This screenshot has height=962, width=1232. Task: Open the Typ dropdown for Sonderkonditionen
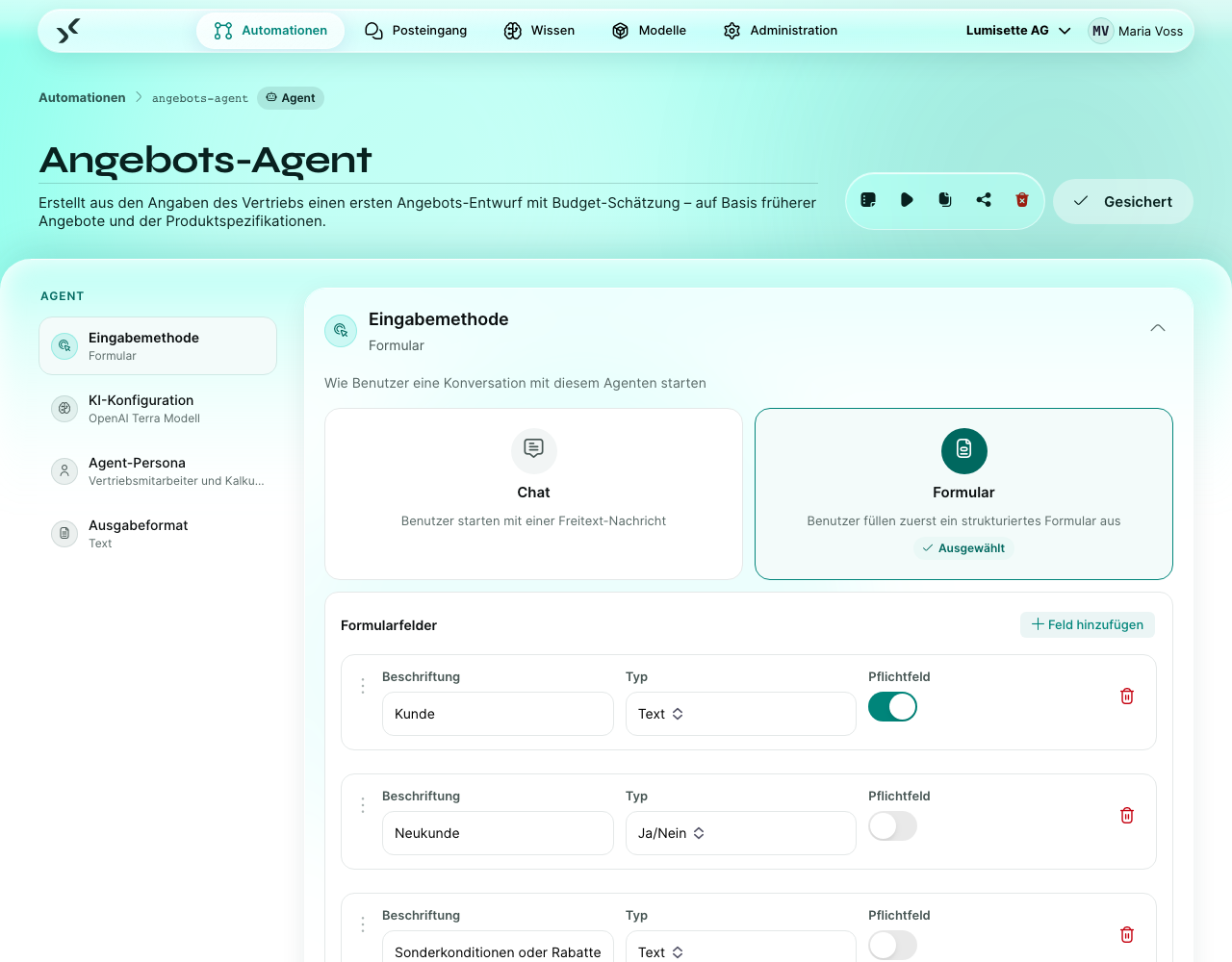(741, 947)
